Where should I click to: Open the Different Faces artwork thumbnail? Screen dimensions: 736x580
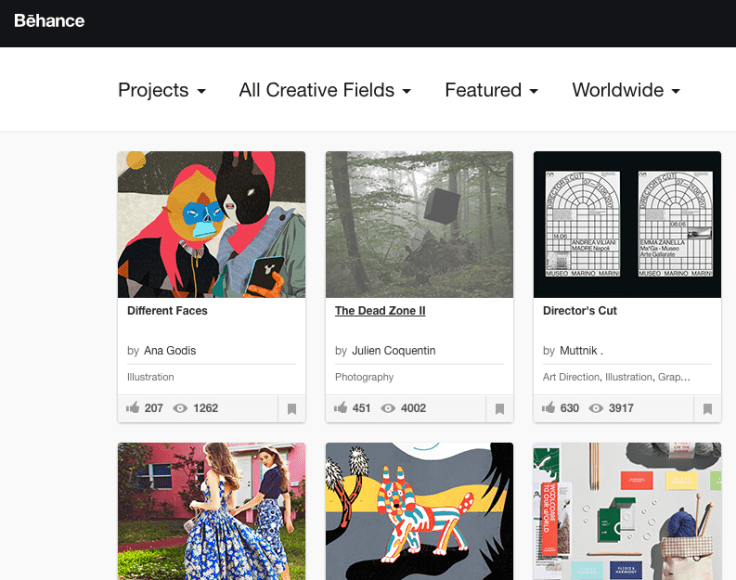pyautogui.click(x=211, y=224)
